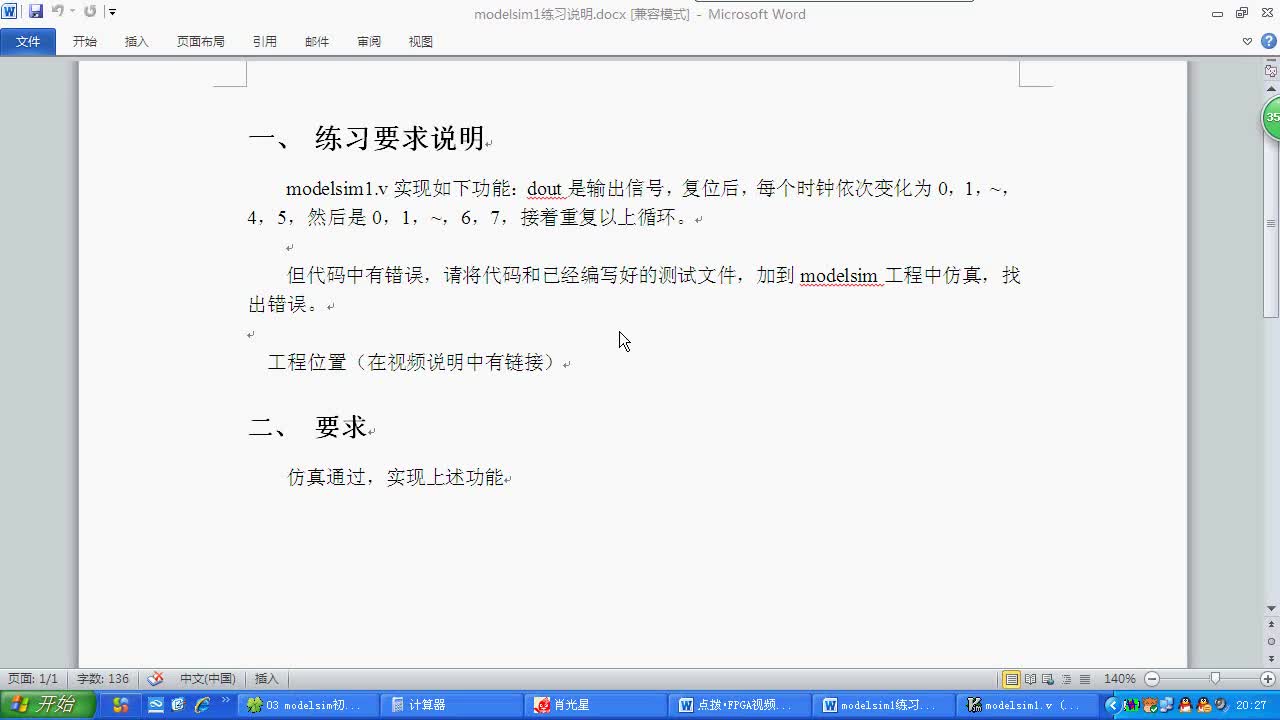Expand hidden system tray icons arrow
This screenshot has height=720, width=1280.
[1112, 705]
